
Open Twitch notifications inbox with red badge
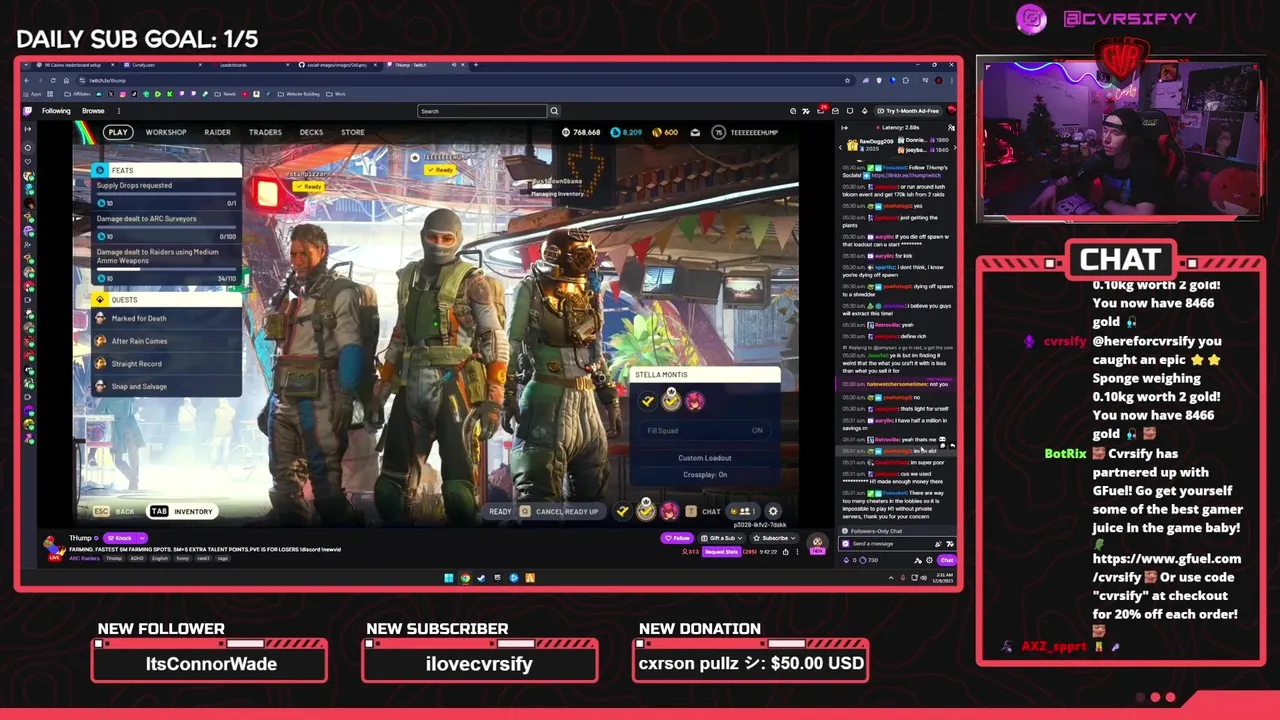(x=821, y=111)
